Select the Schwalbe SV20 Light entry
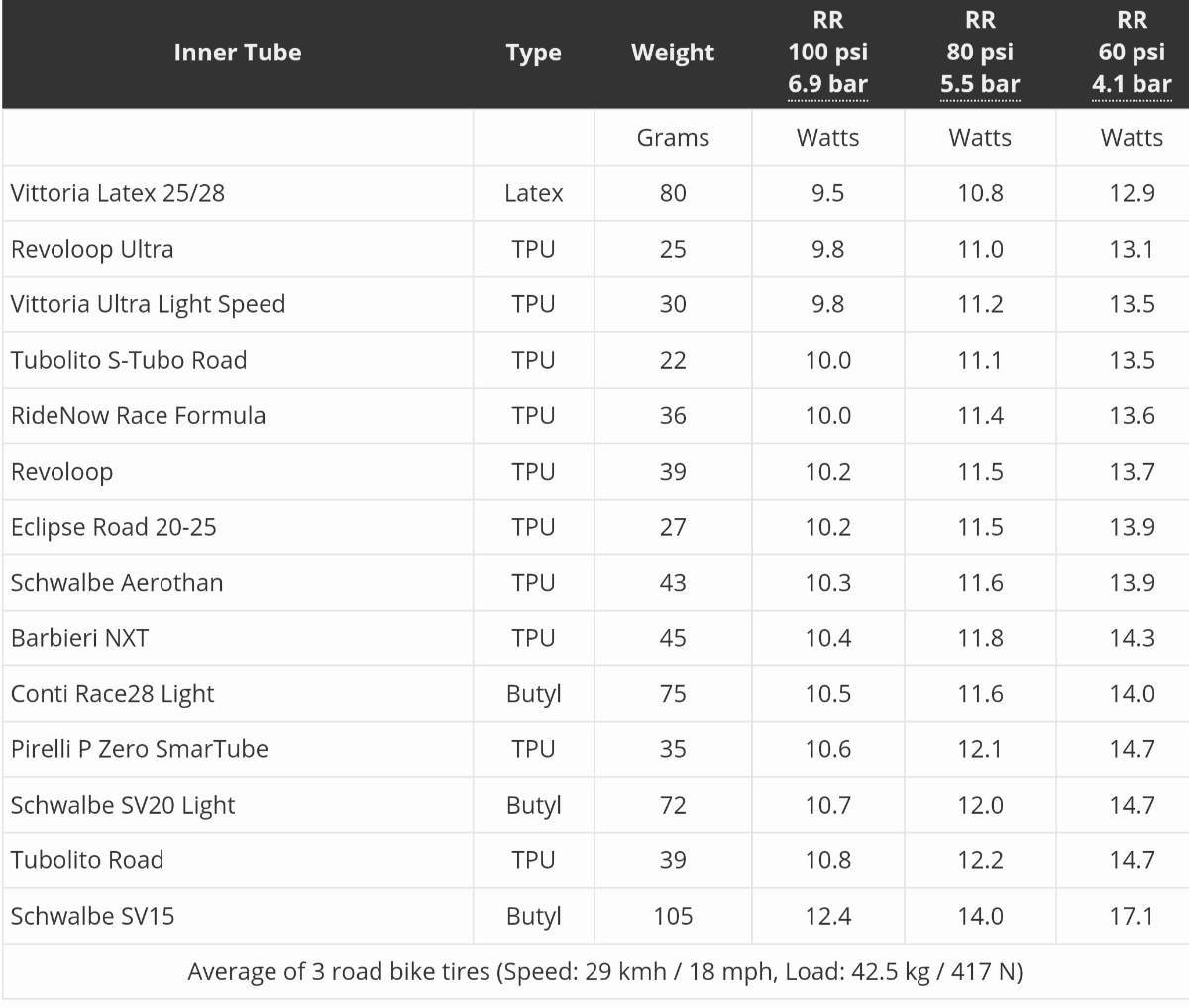 click(123, 805)
